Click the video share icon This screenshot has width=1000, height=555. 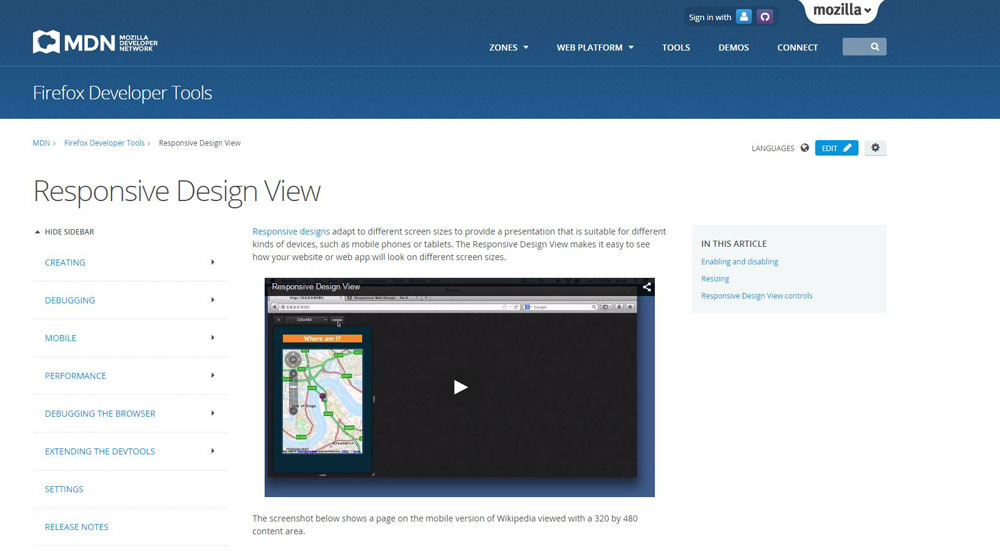[647, 287]
